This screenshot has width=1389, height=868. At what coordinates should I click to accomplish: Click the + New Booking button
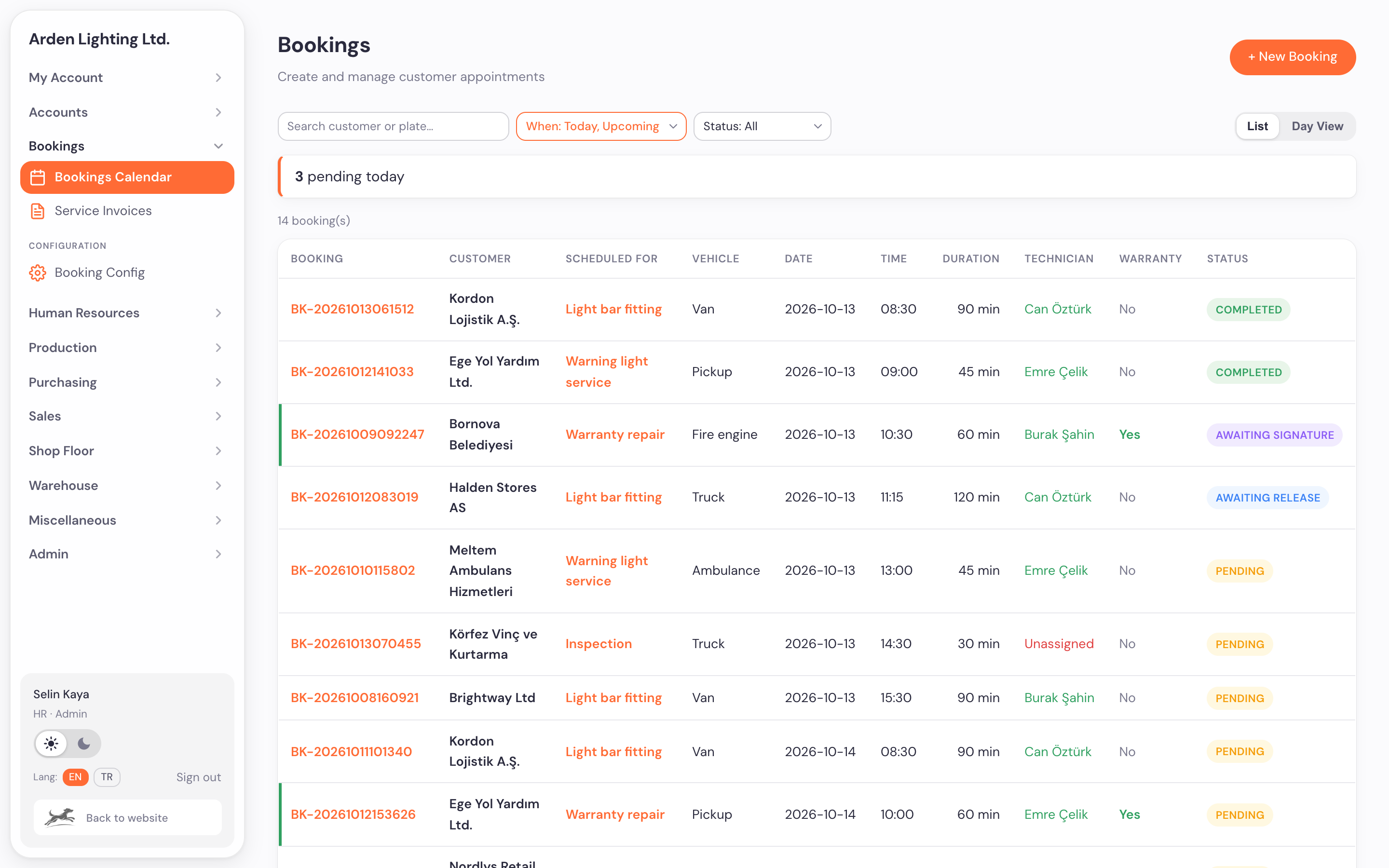click(1292, 57)
